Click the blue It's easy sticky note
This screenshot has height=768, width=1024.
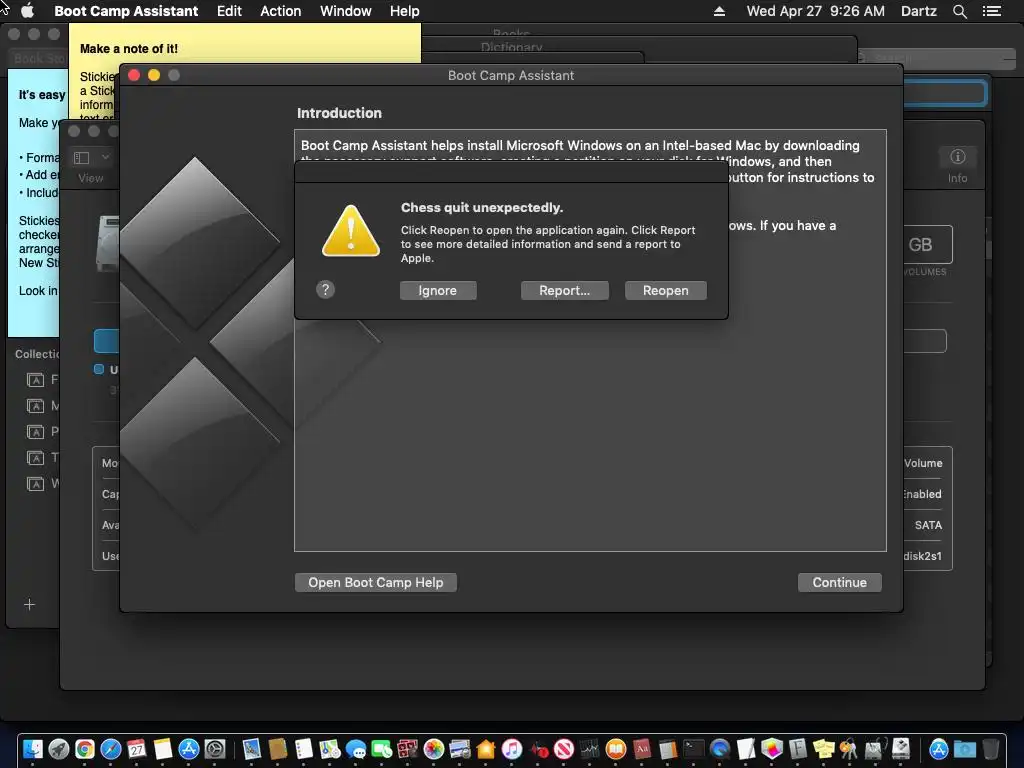tap(33, 202)
